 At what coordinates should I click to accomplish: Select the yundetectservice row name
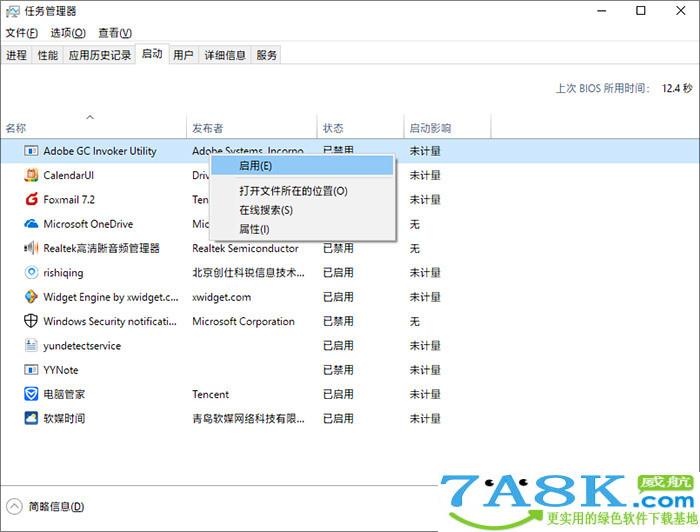pyautogui.click(x=82, y=345)
